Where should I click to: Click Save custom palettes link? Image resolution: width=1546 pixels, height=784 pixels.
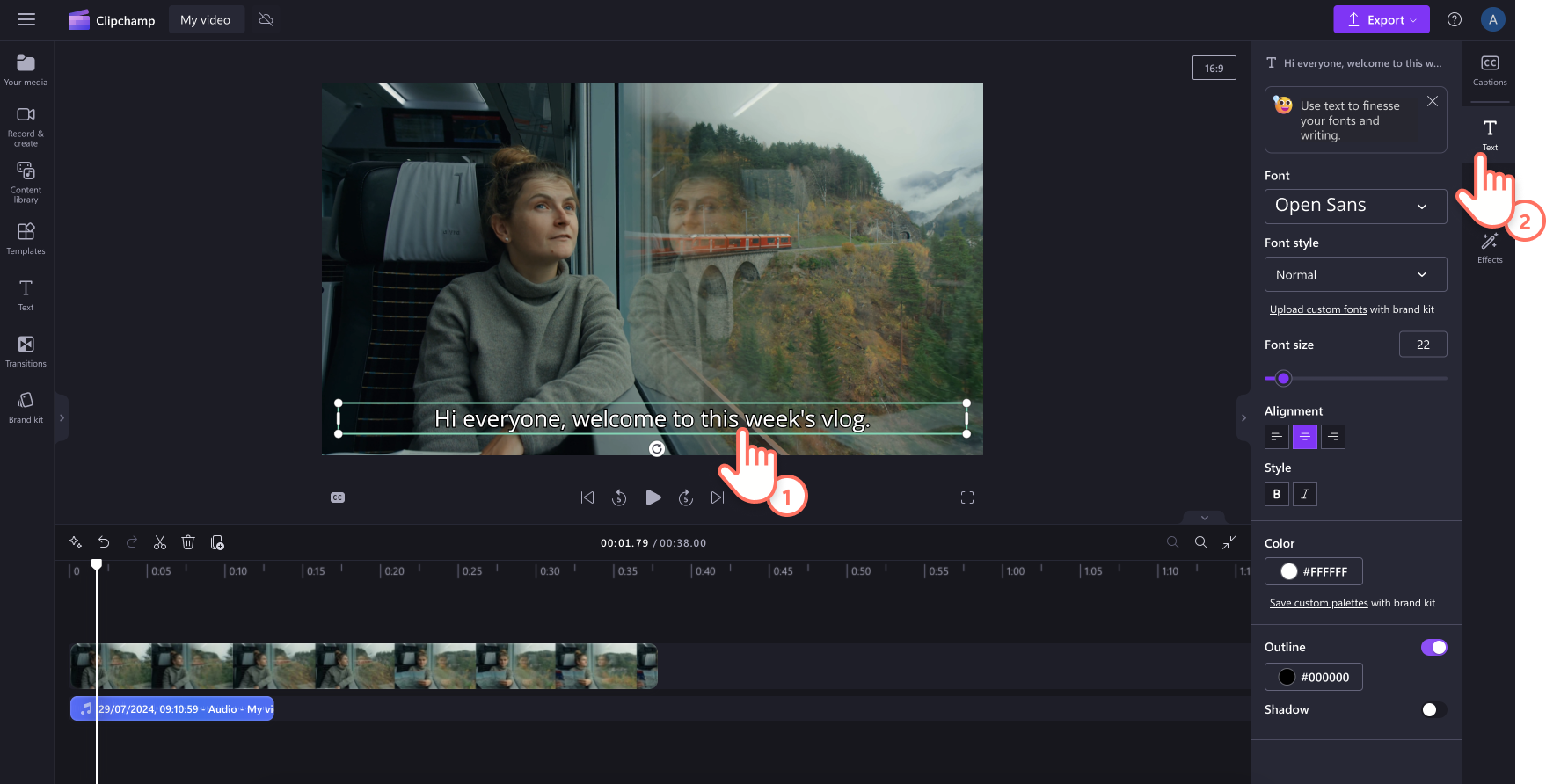click(1318, 603)
